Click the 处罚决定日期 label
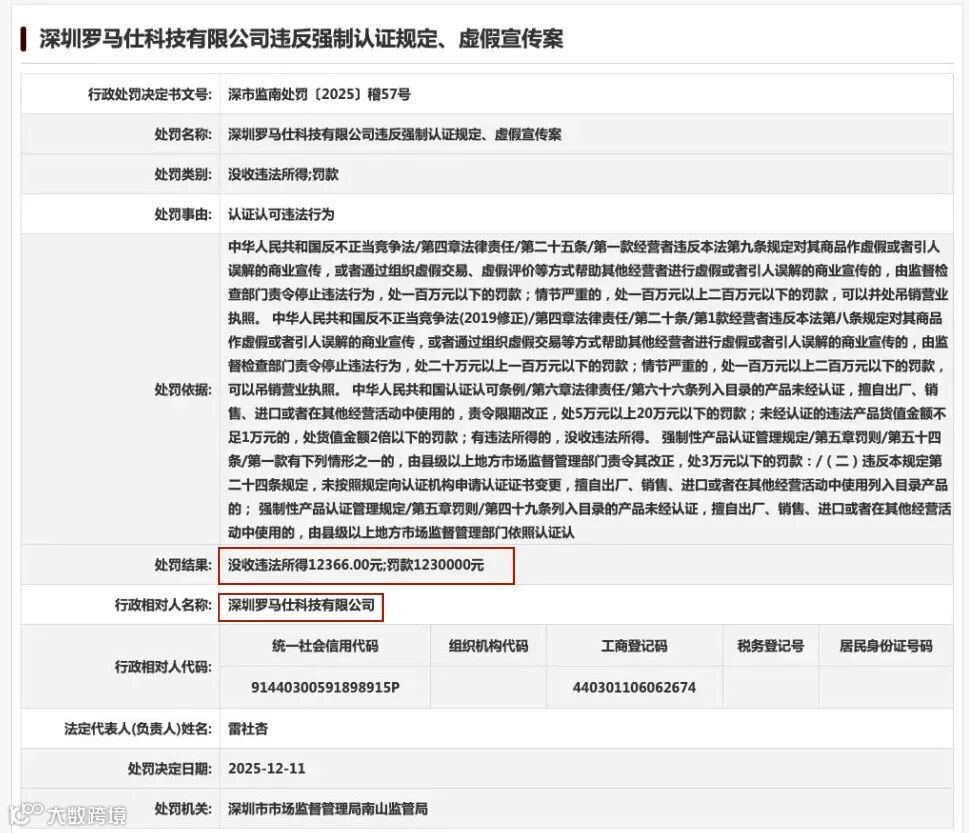Screen dimensions: 969x833 coord(170,769)
